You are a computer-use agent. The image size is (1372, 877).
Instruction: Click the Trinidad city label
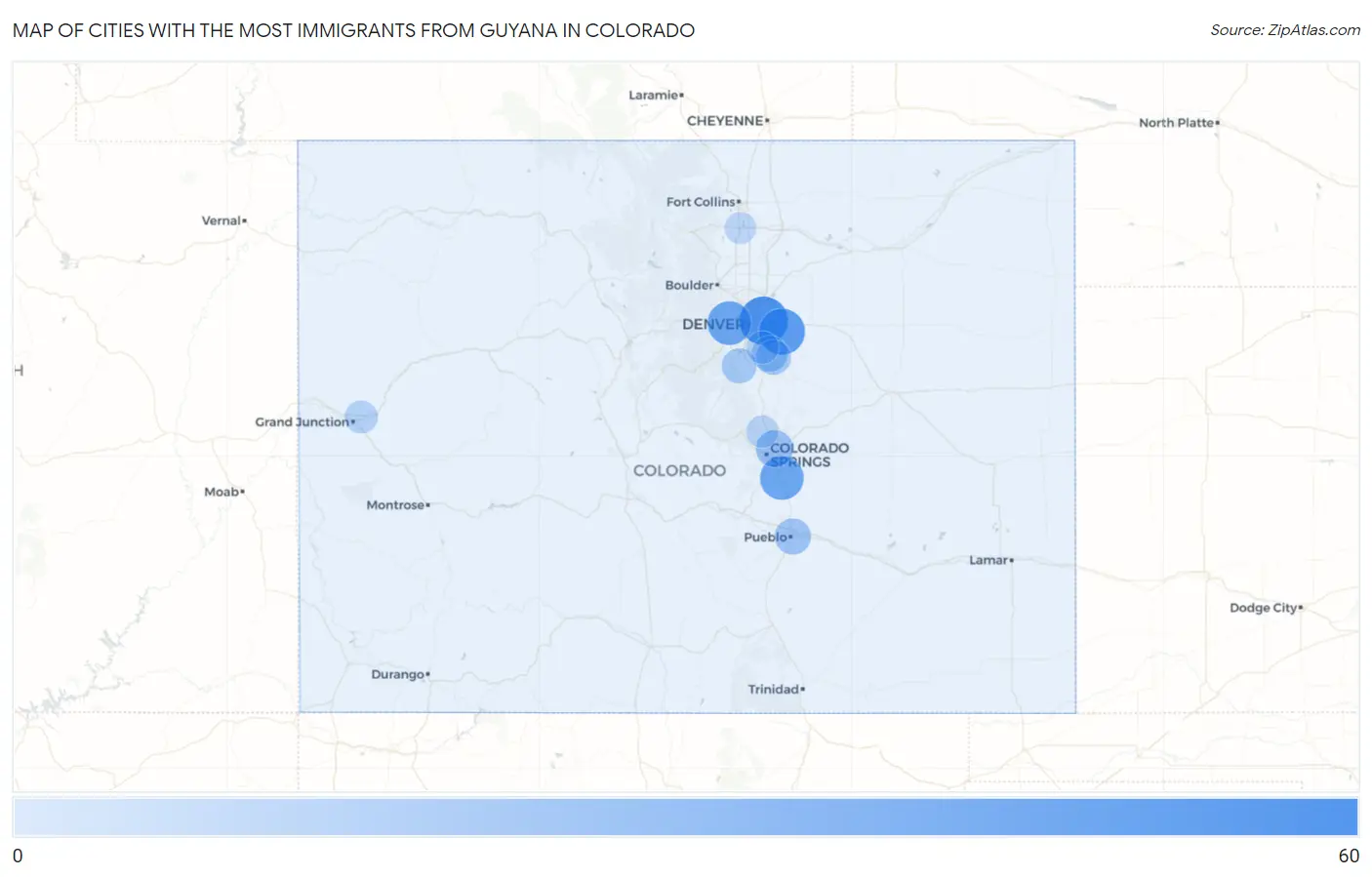(776, 689)
